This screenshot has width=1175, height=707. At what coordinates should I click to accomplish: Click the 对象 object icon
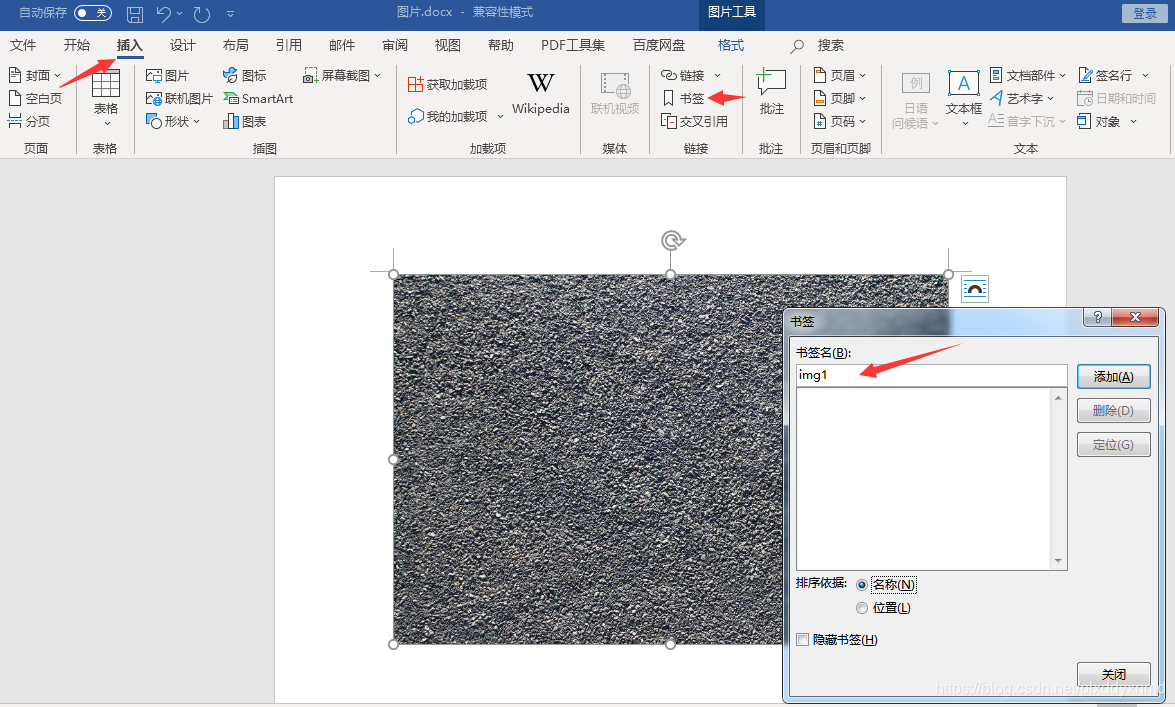click(1084, 121)
